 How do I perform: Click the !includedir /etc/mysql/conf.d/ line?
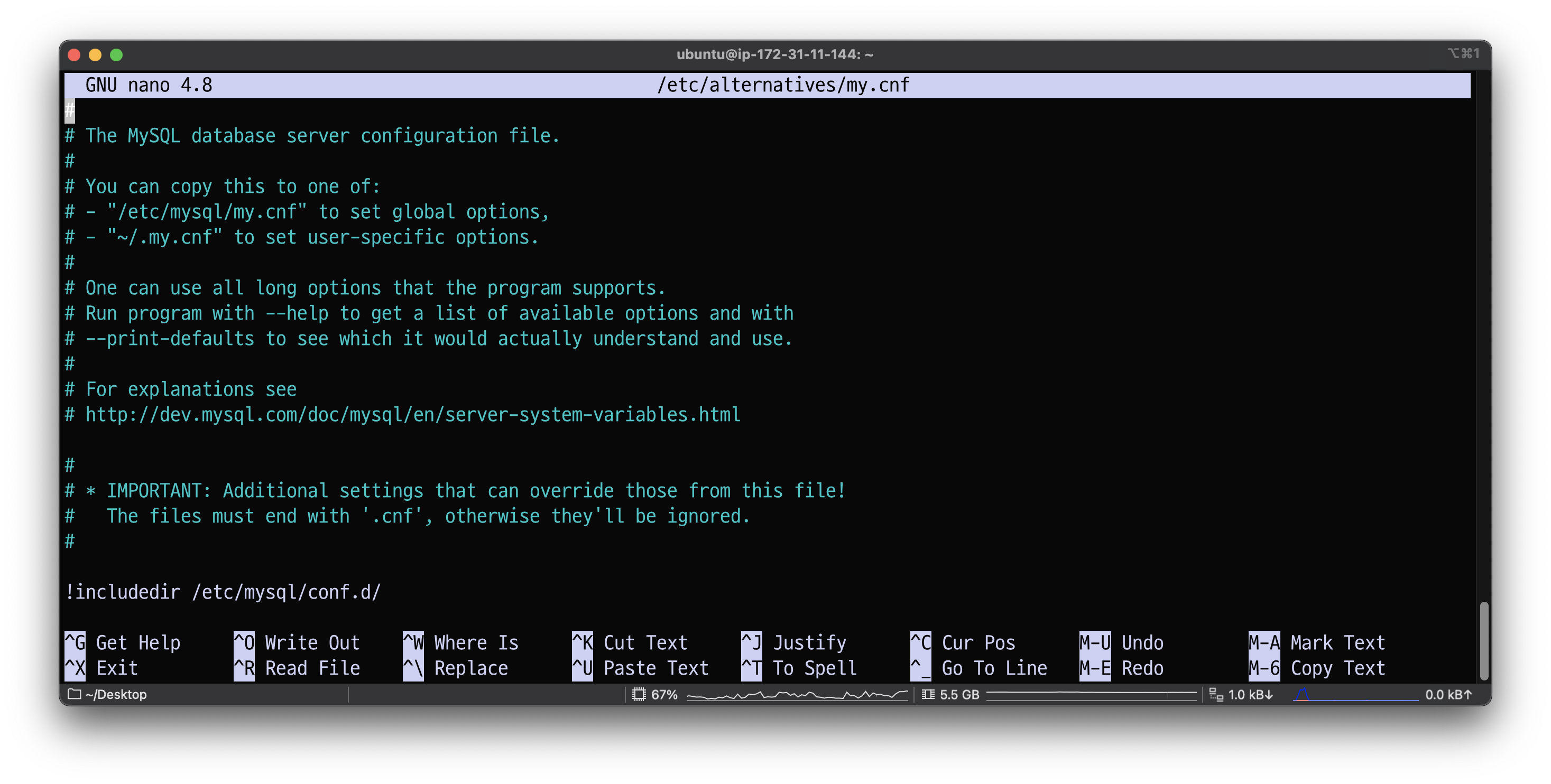point(223,592)
